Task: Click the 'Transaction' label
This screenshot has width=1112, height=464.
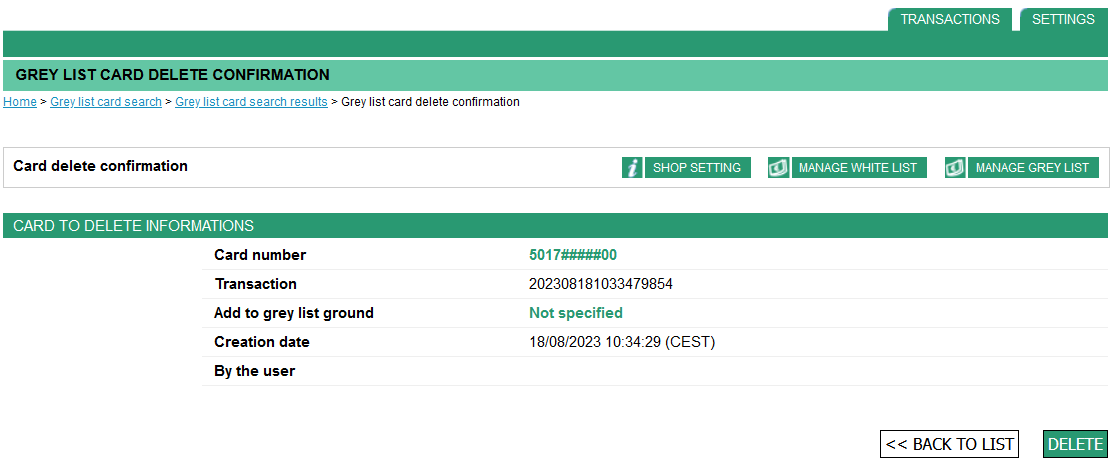Action: click(x=256, y=284)
